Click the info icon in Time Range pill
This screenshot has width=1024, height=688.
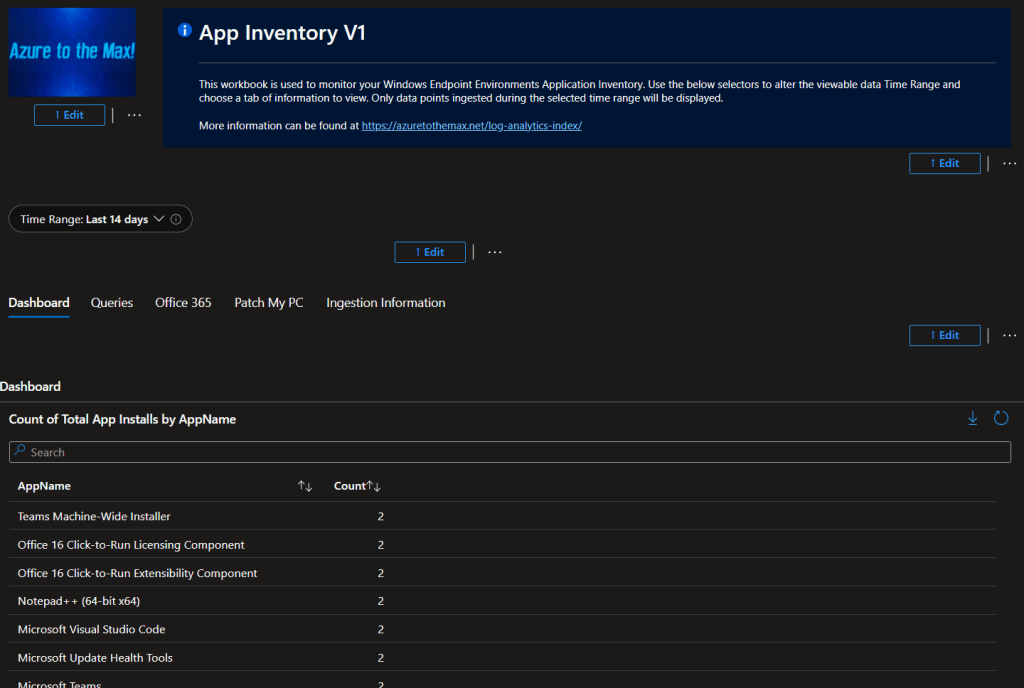[x=176, y=219]
